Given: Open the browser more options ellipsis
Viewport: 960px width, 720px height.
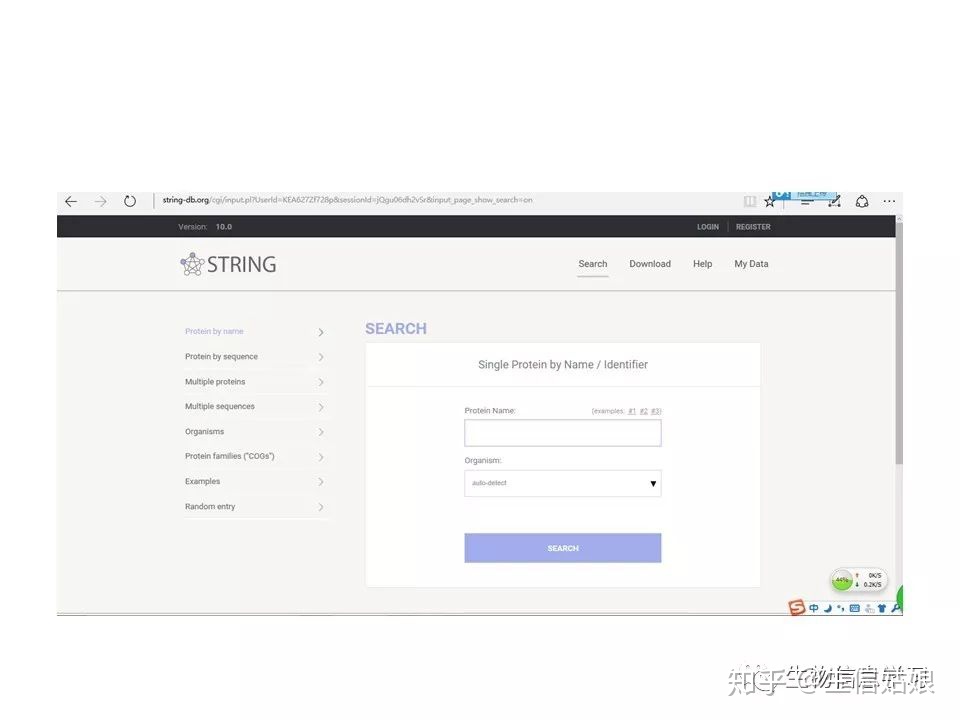Looking at the screenshot, I should [889, 201].
